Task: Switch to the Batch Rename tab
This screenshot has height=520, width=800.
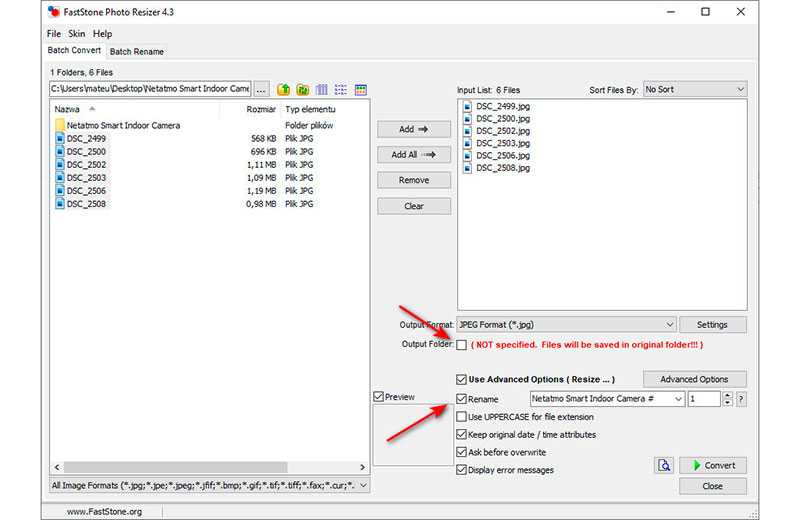Action: [x=137, y=51]
